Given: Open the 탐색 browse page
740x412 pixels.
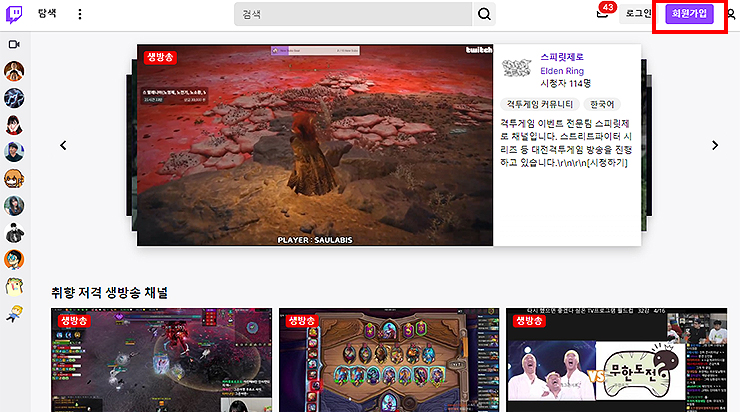Looking at the screenshot, I should coord(47,14).
